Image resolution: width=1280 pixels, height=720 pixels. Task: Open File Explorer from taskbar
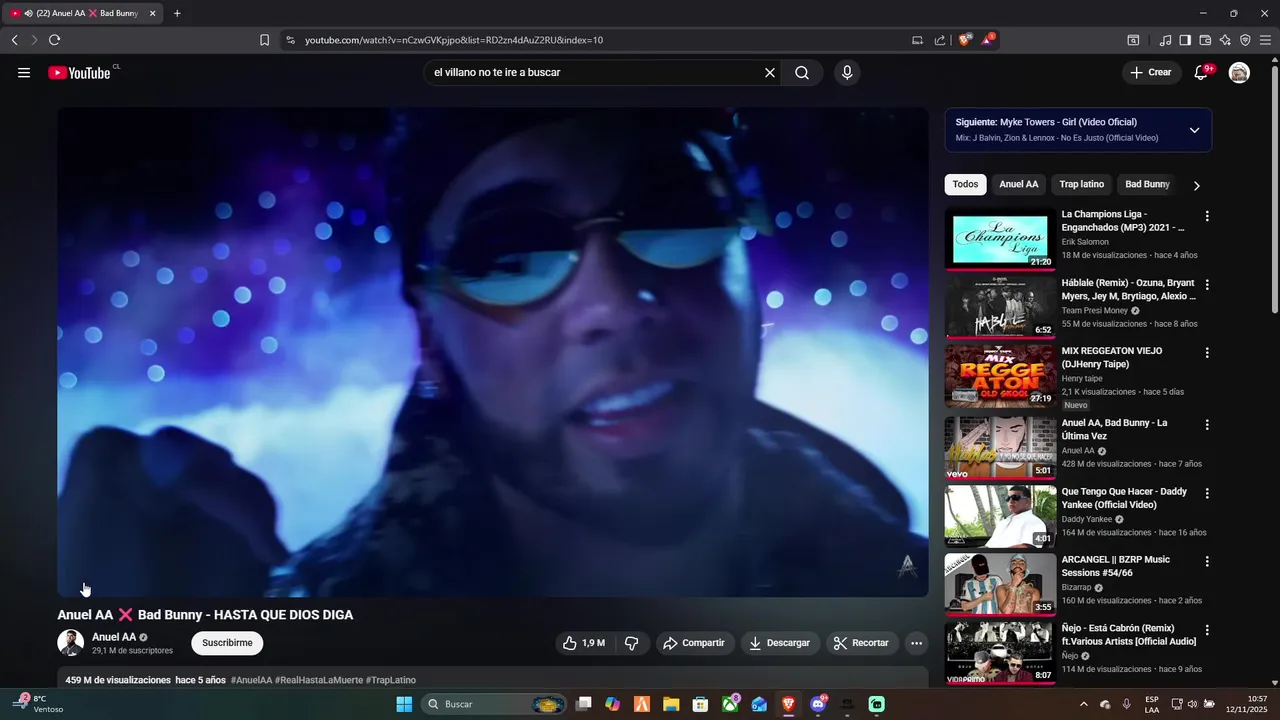pyautogui.click(x=670, y=704)
